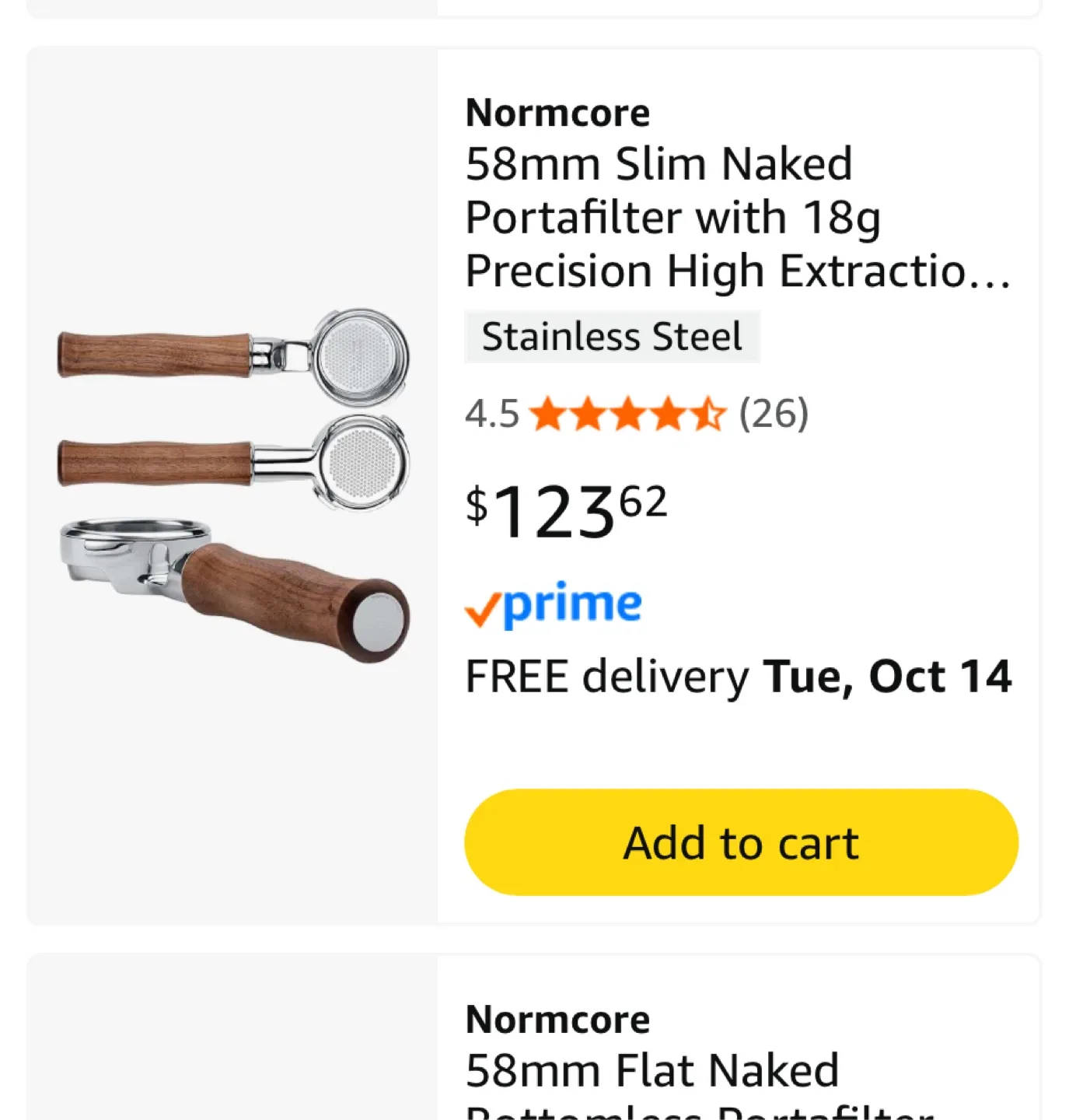Image resolution: width=1069 pixels, height=1120 pixels.
Task: Tap the middle portafilter picture
Action: (x=233, y=461)
